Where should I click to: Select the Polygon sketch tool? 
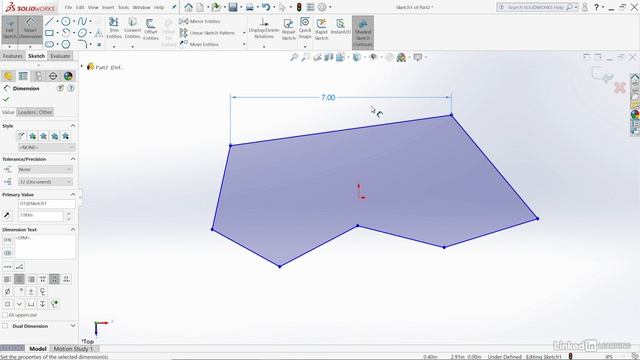(66, 44)
